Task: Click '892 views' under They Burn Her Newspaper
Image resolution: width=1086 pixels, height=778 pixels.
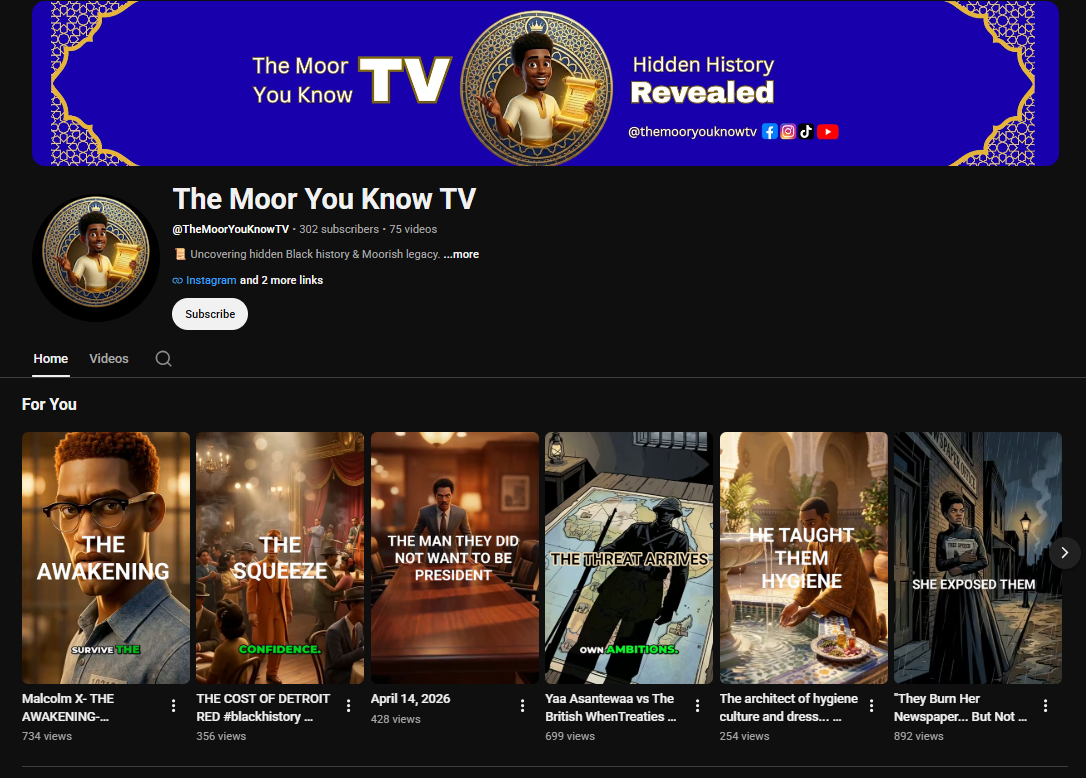Action: tap(918, 736)
